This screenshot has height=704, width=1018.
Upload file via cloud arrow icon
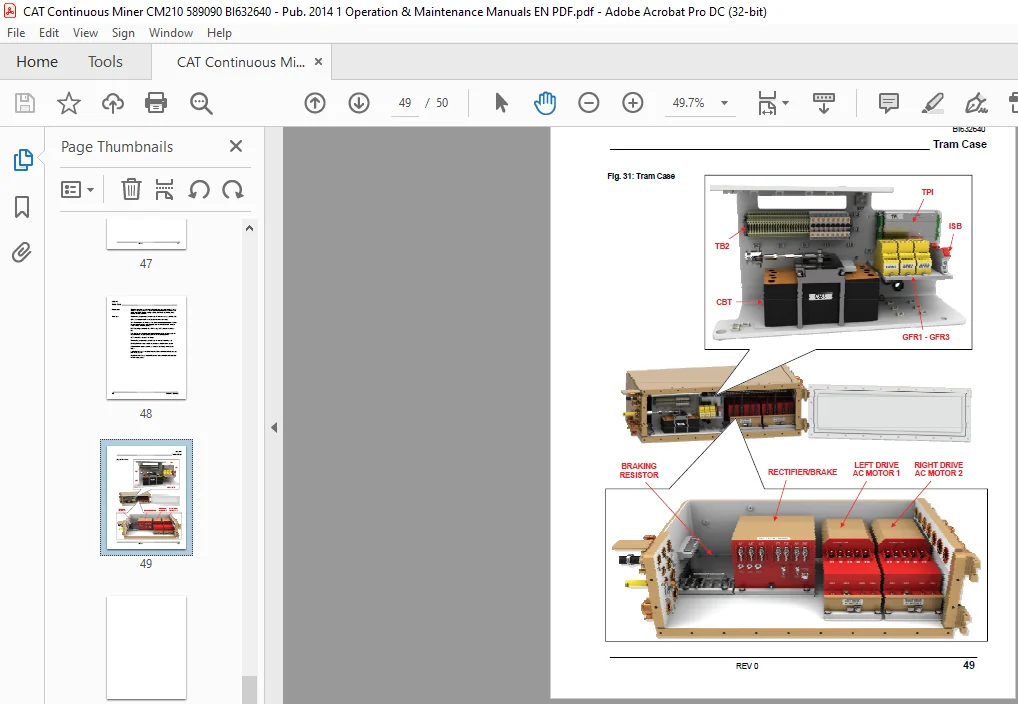click(113, 103)
